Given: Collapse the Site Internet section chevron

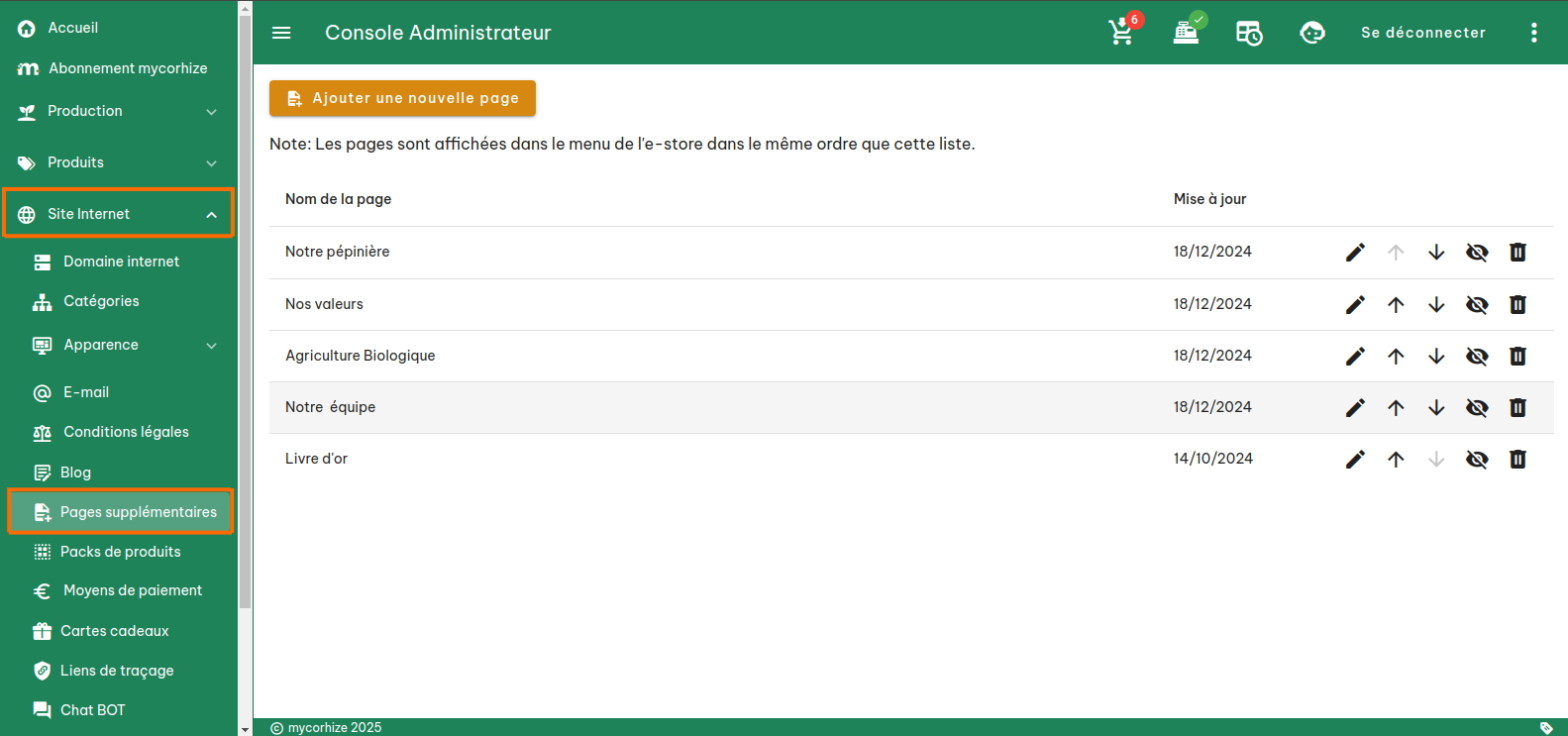Looking at the screenshot, I should 211,215.
